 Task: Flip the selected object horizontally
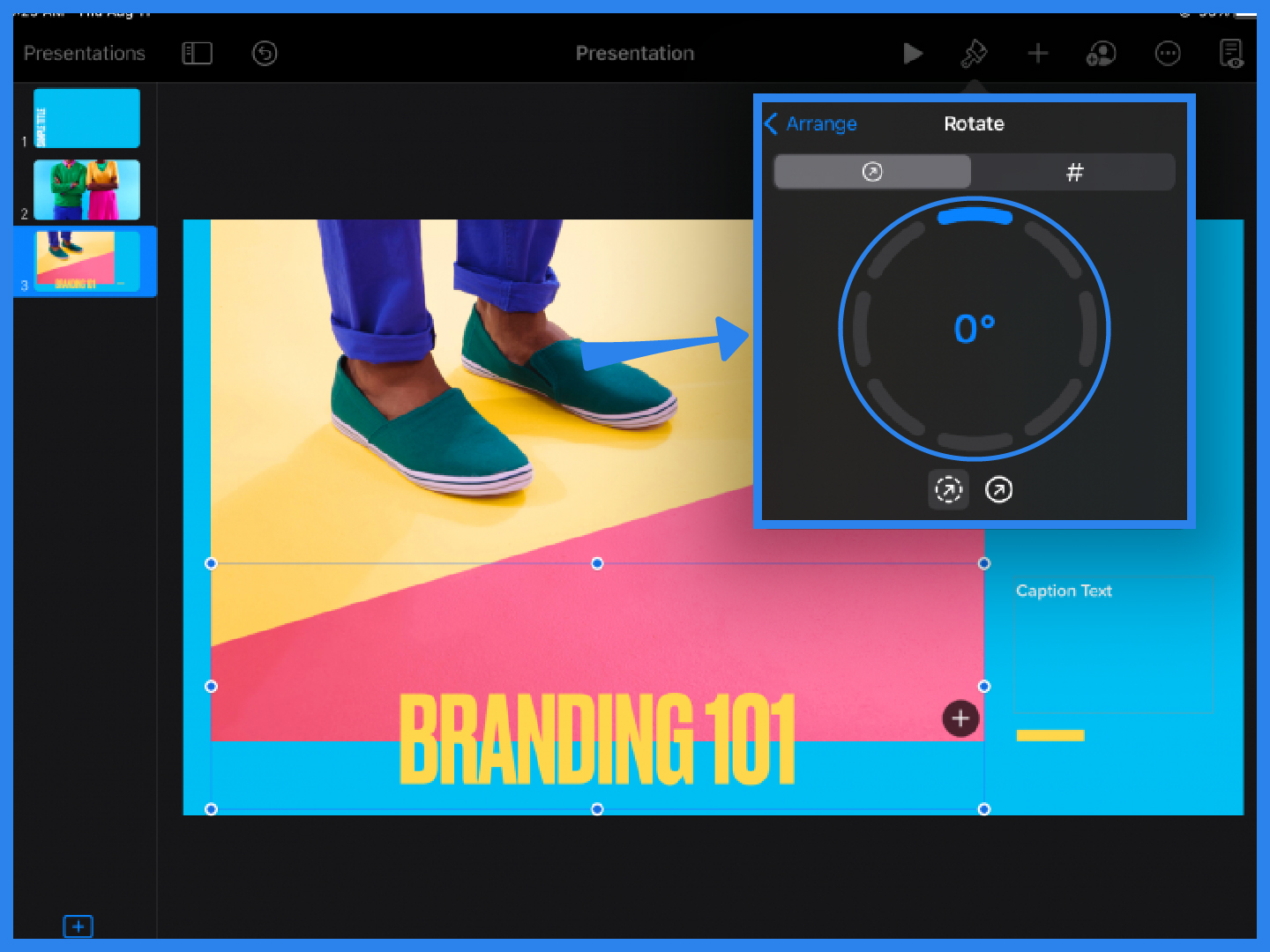(x=949, y=489)
